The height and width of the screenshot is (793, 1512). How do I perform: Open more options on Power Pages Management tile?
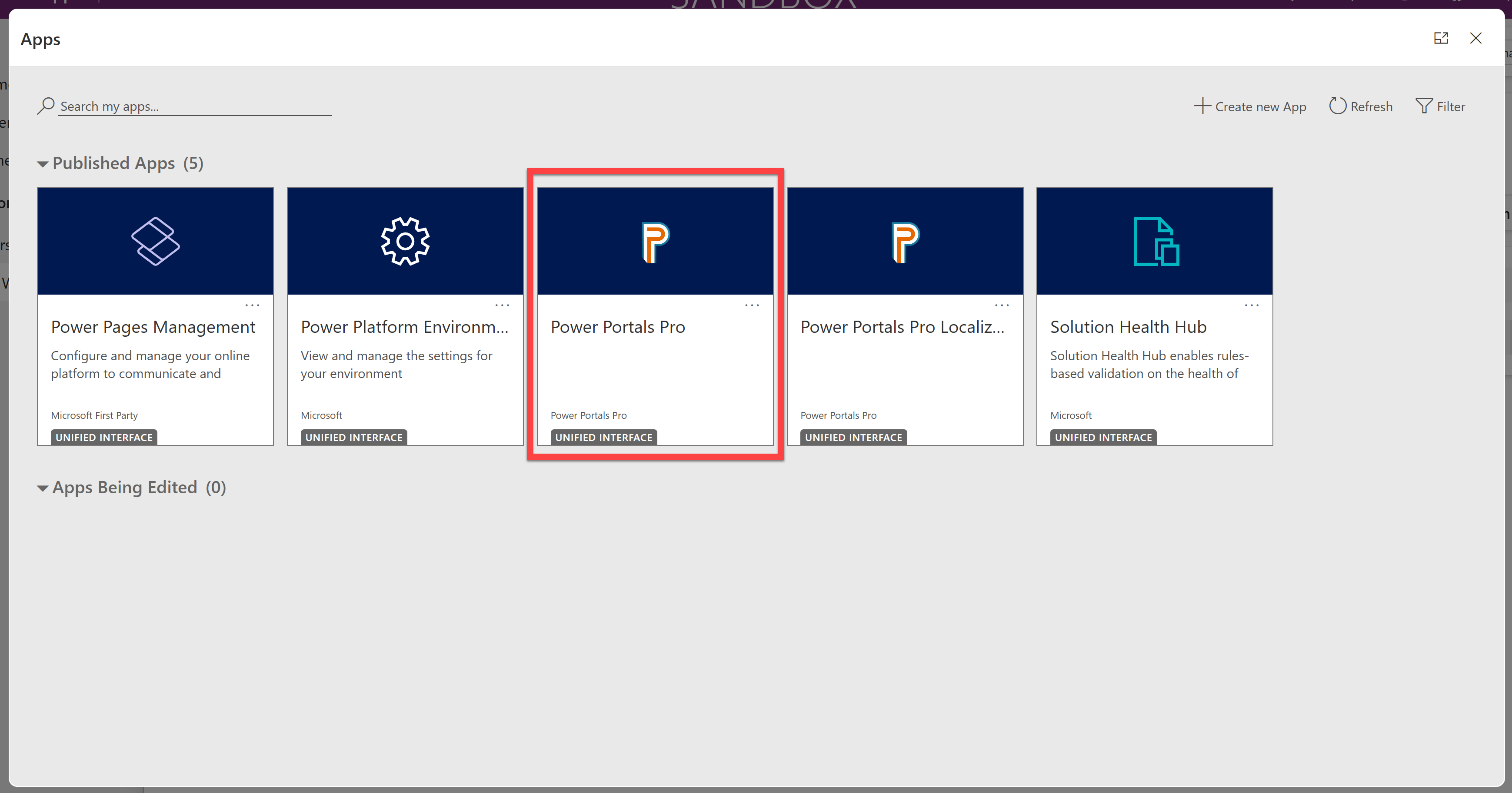pyautogui.click(x=253, y=305)
